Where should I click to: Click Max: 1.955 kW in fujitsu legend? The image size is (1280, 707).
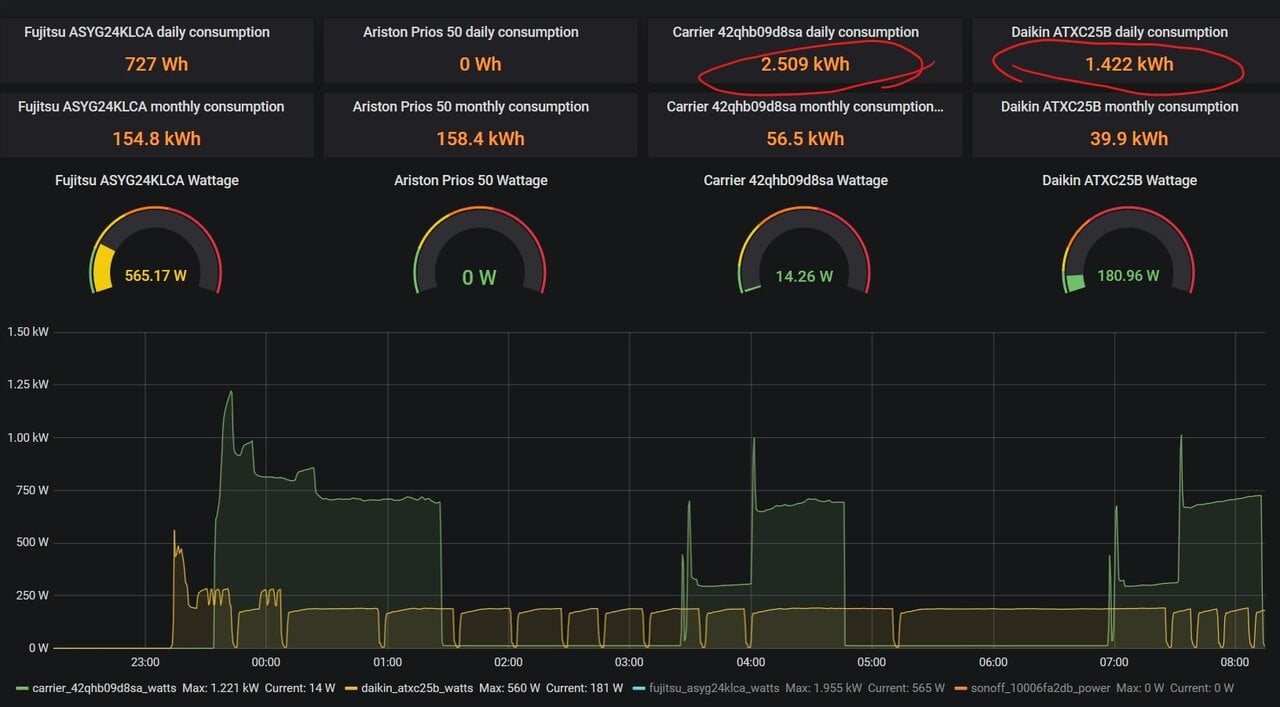click(x=824, y=688)
